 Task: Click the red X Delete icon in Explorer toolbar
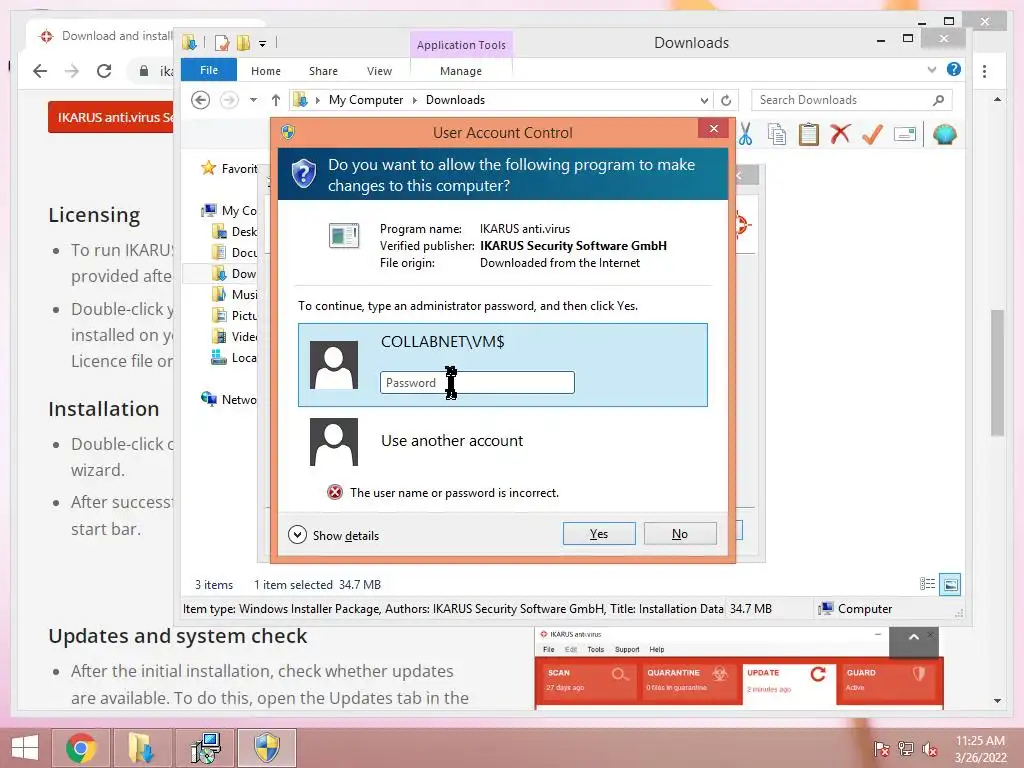coord(840,135)
